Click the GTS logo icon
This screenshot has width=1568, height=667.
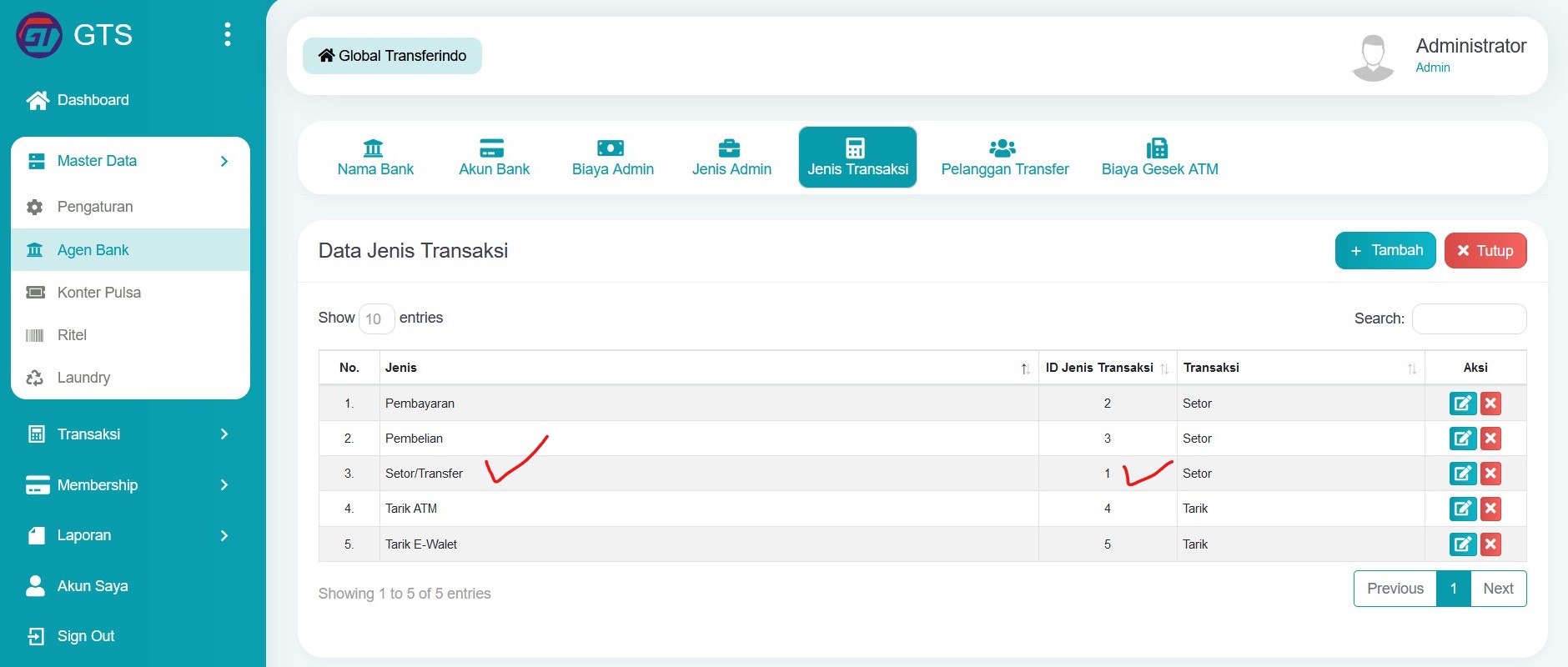point(39,35)
